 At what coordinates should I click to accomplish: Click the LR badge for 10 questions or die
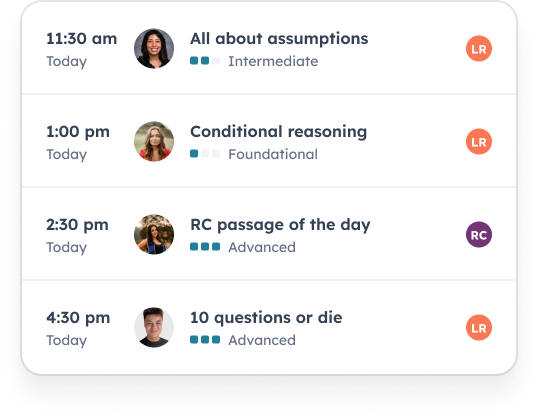pyautogui.click(x=479, y=328)
